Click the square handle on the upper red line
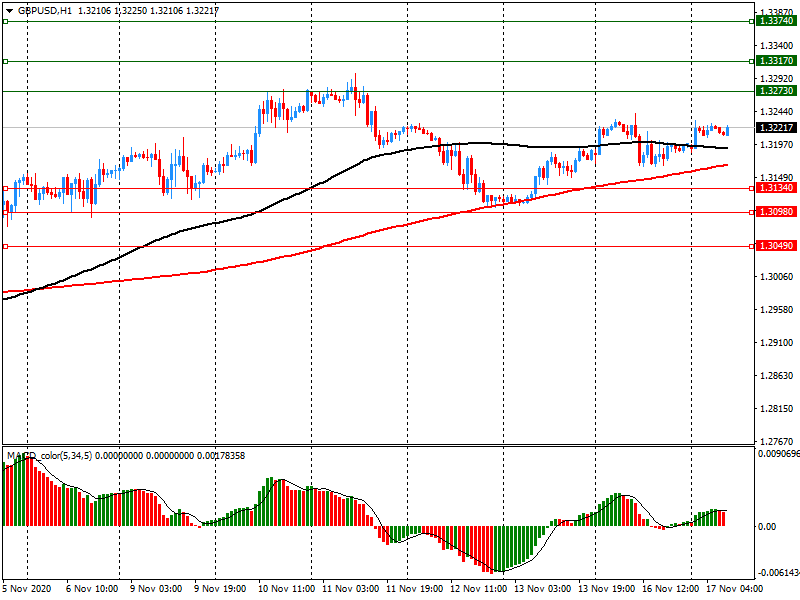Image resolution: width=800 pixels, height=600 pixels. (5, 188)
